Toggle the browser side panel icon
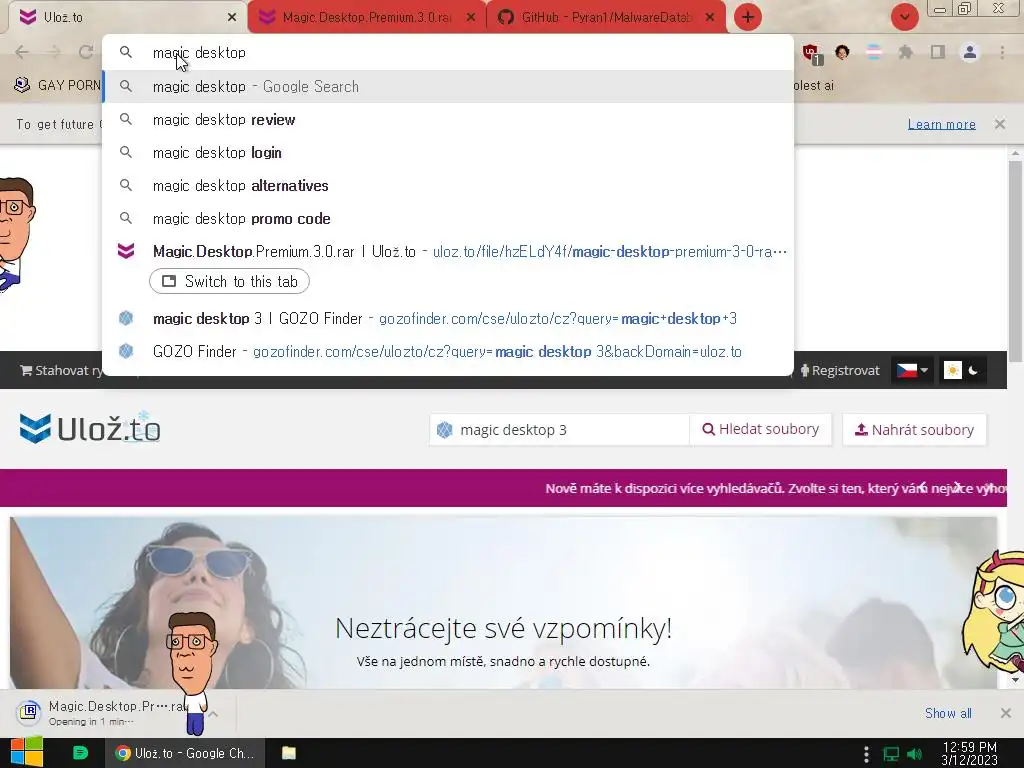 [938, 52]
